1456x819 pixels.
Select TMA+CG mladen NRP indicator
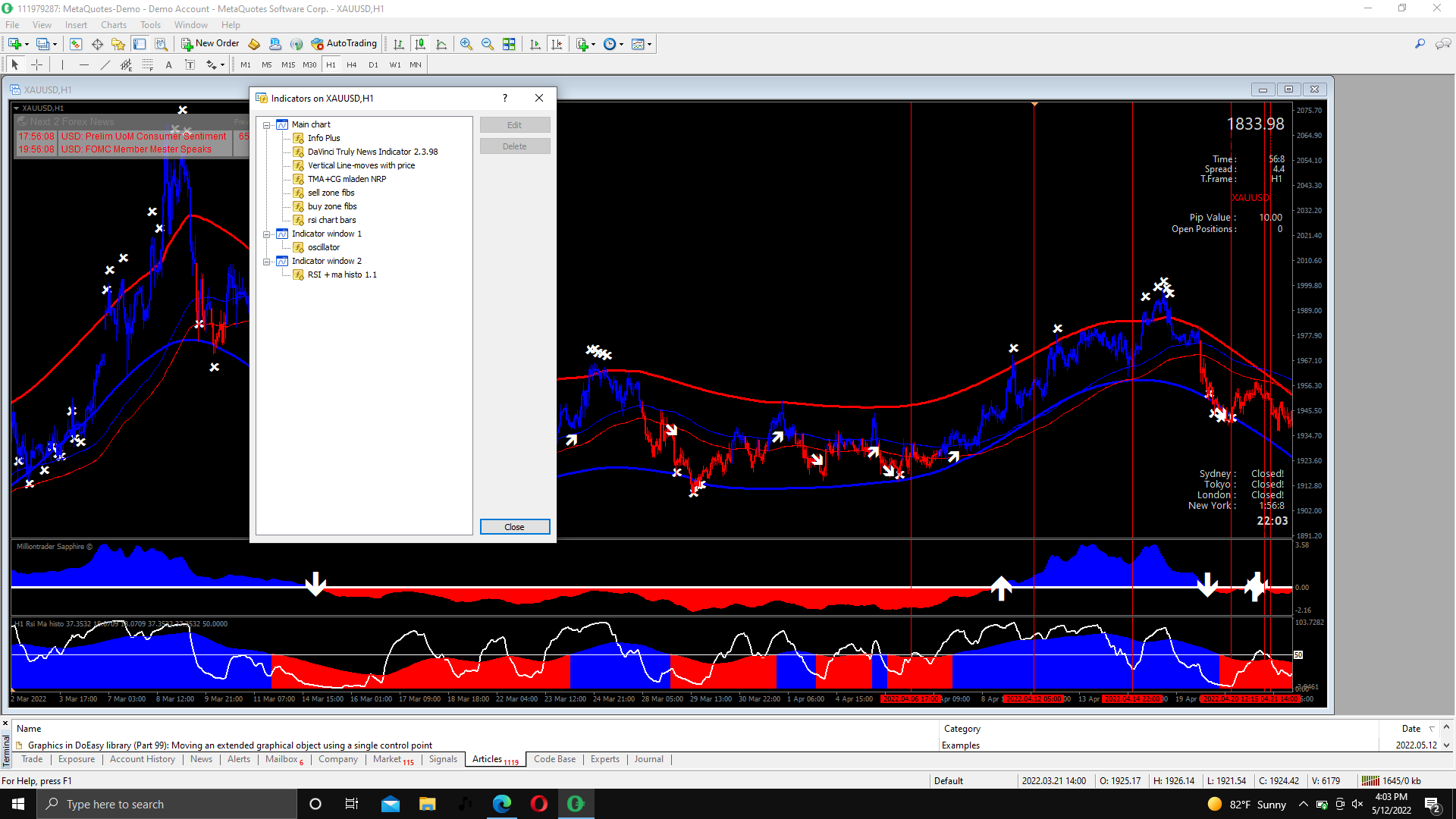pos(347,179)
